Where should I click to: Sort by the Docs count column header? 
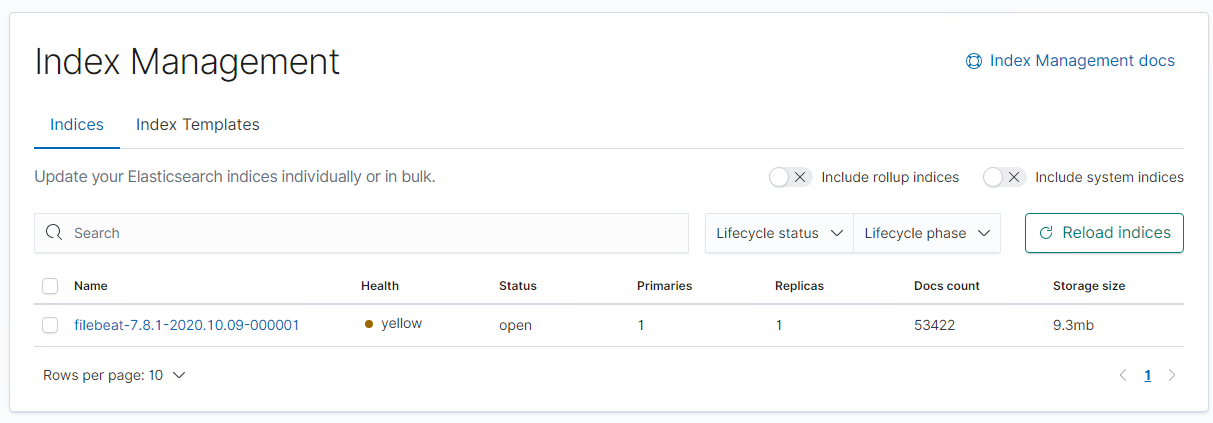(x=946, y=286)
